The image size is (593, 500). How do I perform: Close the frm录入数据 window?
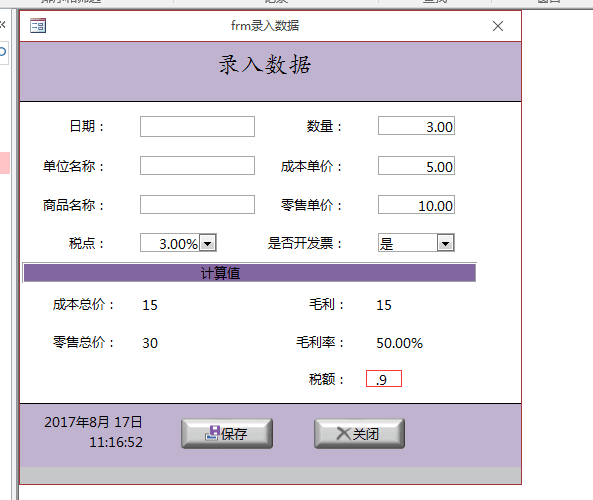[498, 26]
